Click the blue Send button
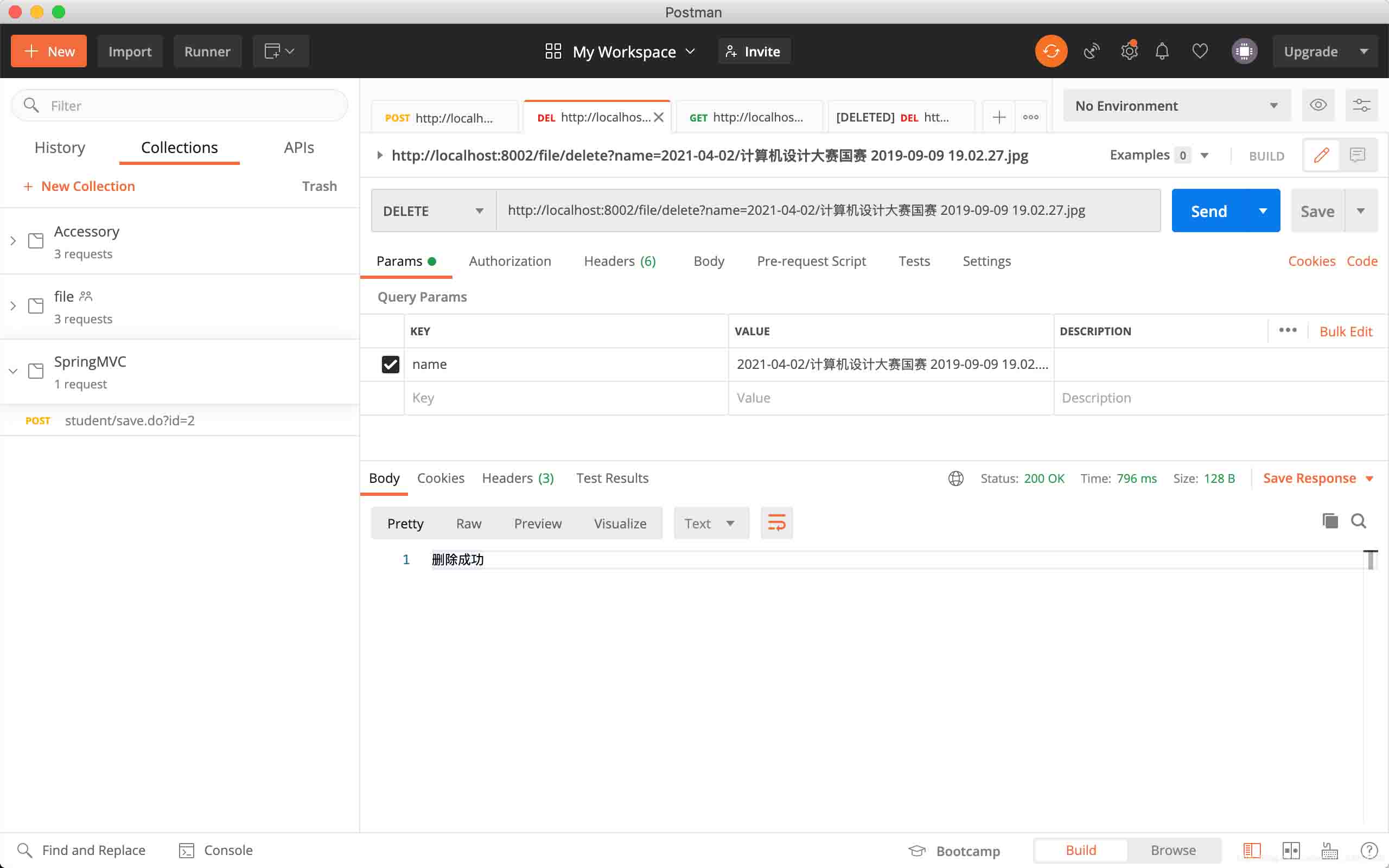Screen dimensions: 1389x868 pyautogui.click(x=1209, y=210)
